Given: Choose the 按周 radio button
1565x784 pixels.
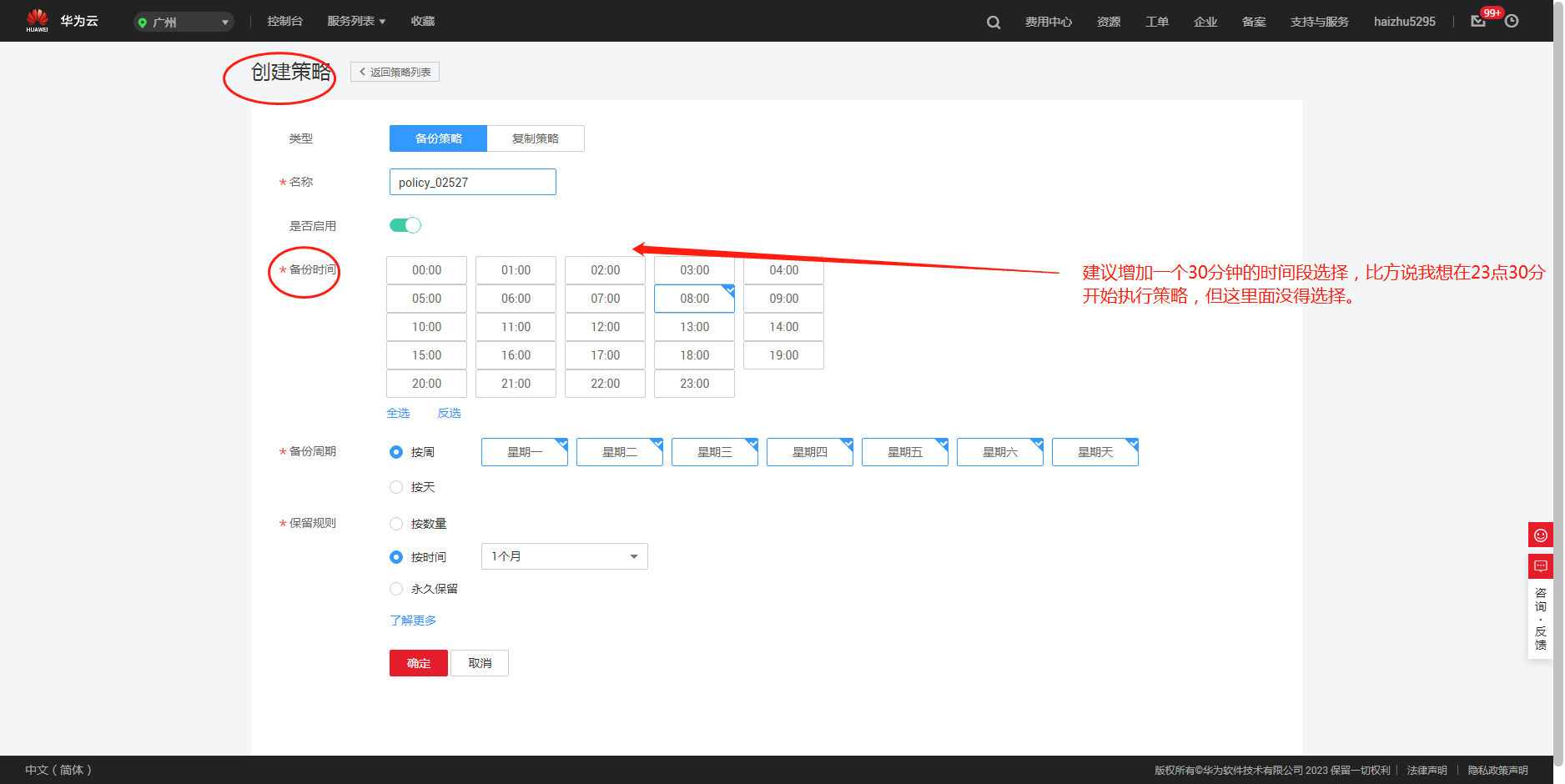Looking at the screenshot, I should click(x=396, y=452).
